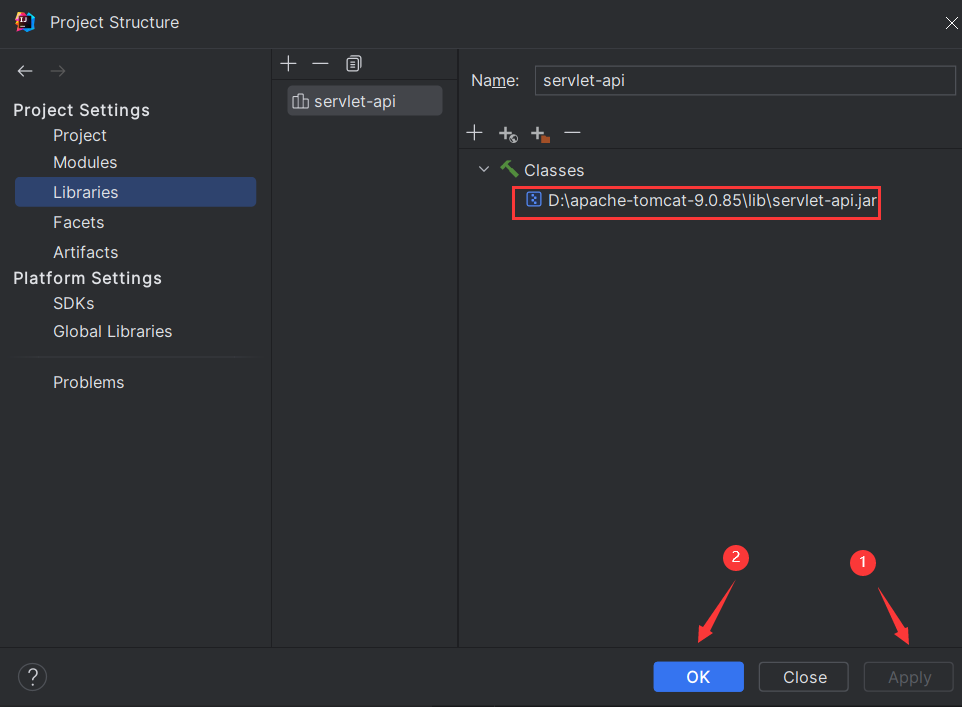
Task: Open the Project settings page
Action: (80, 136)
